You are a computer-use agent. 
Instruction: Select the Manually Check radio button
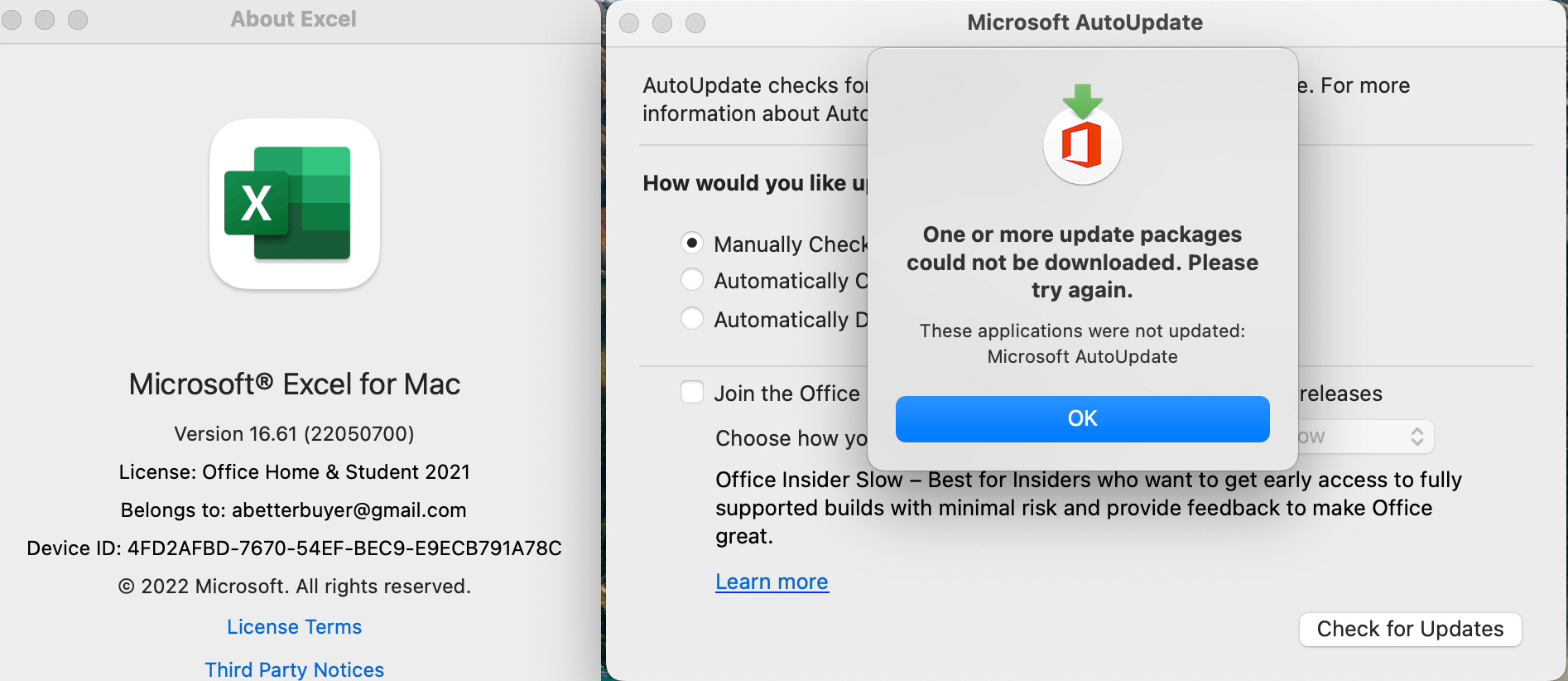(692, 243)
